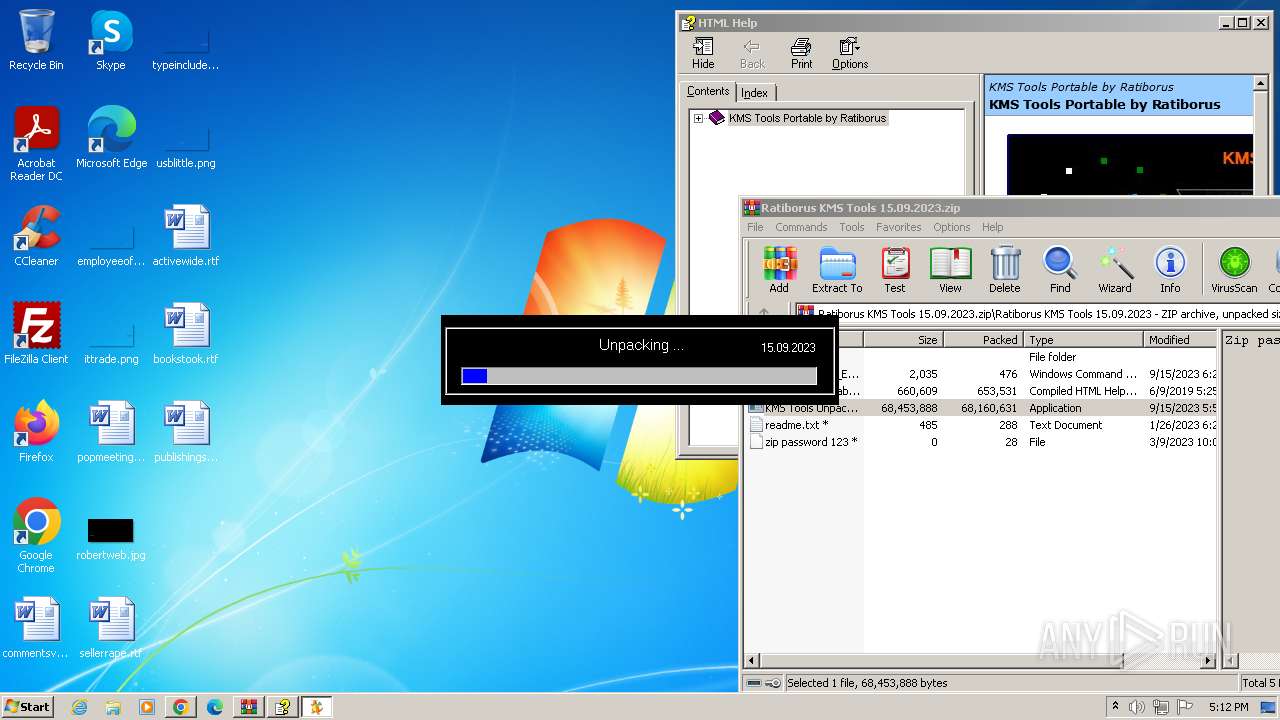Open the Tools menu in WinRAR
Screen dimensions: 1280x720
[x=852, y=227]
